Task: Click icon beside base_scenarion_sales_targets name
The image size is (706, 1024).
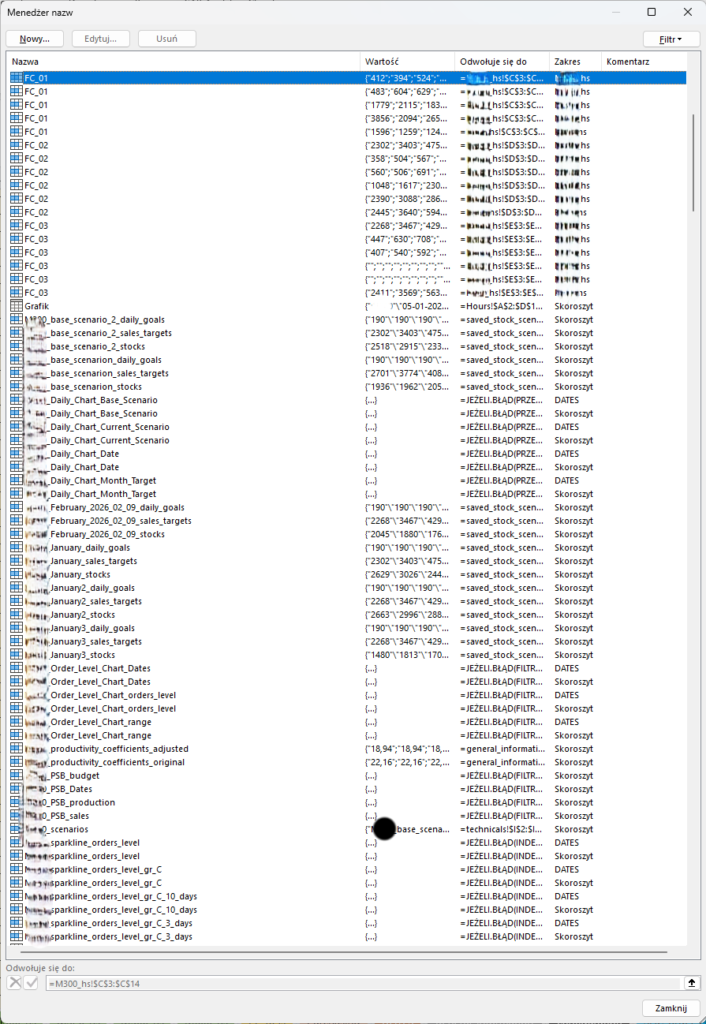Action: click(16, 373)
